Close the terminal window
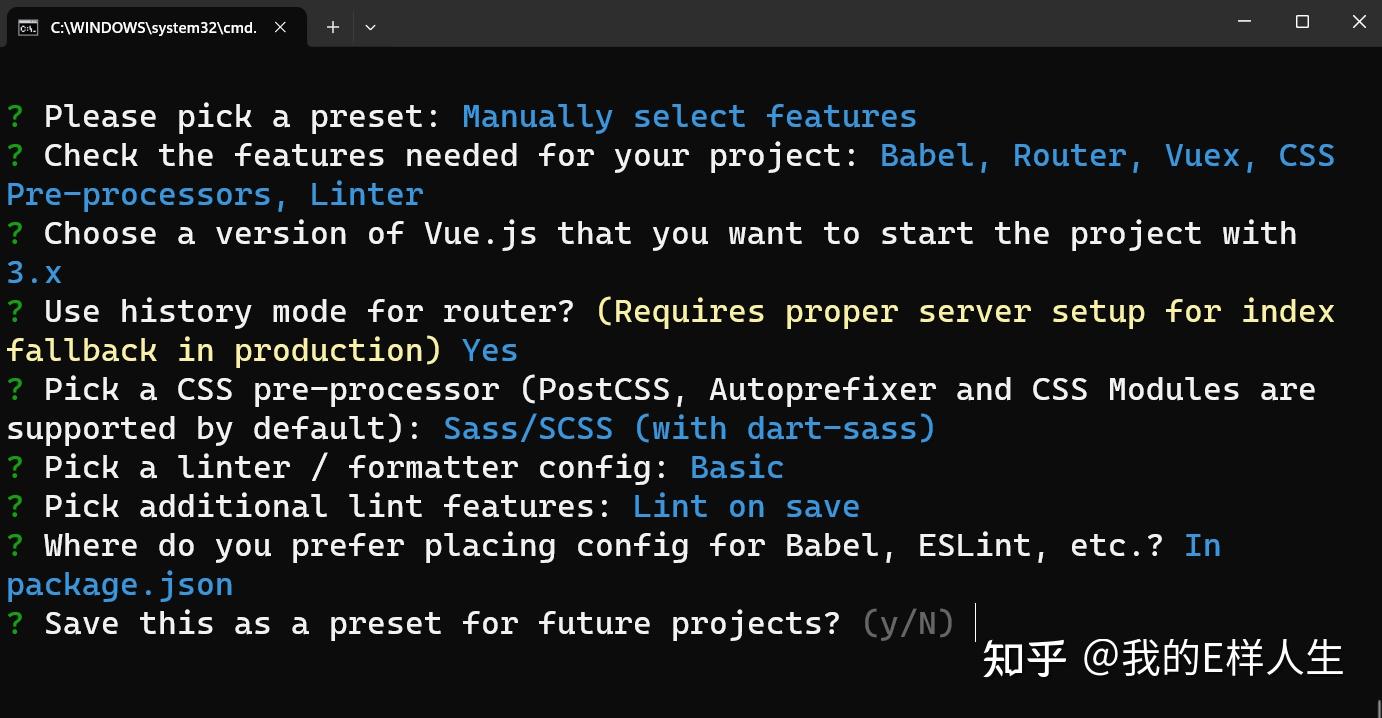Screen dimensions: 1382x718 [x=1359, y=21]
